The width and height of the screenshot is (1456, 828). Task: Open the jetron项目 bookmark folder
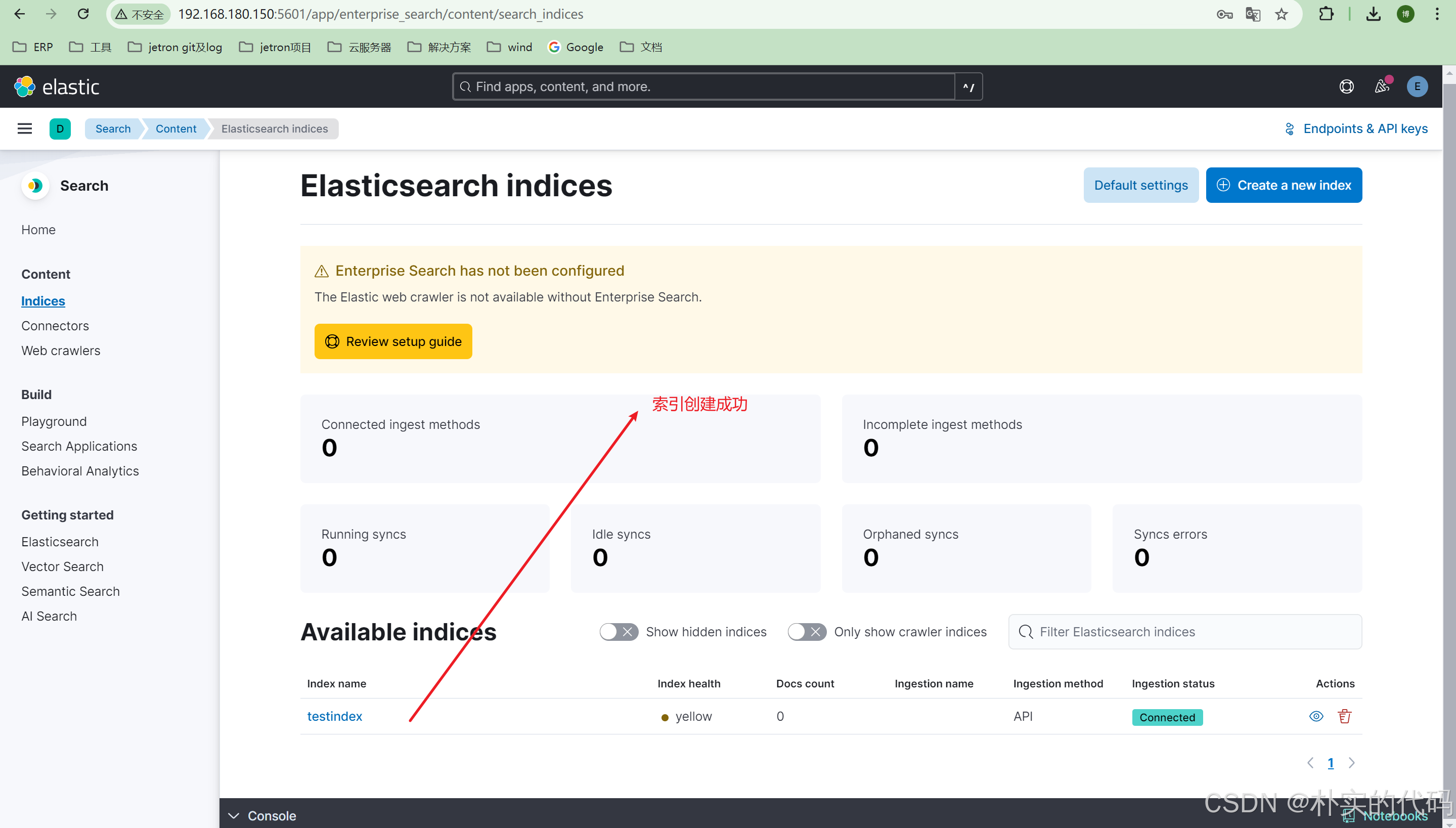tap(275, 47)
